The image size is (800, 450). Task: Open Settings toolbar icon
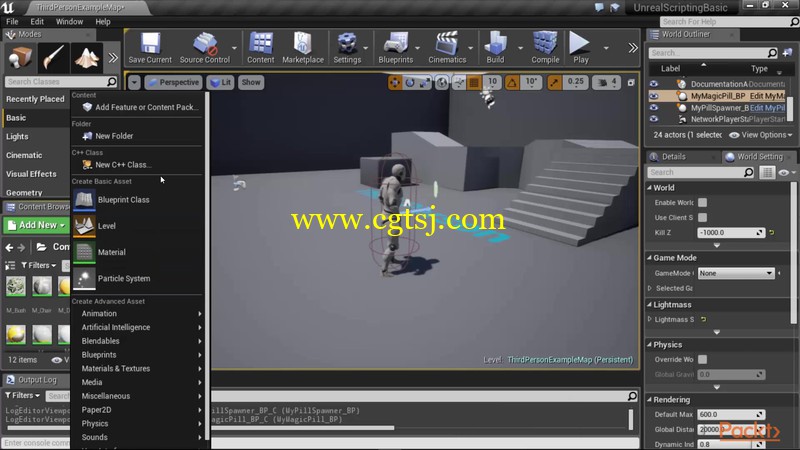click(x=347, y=48)
